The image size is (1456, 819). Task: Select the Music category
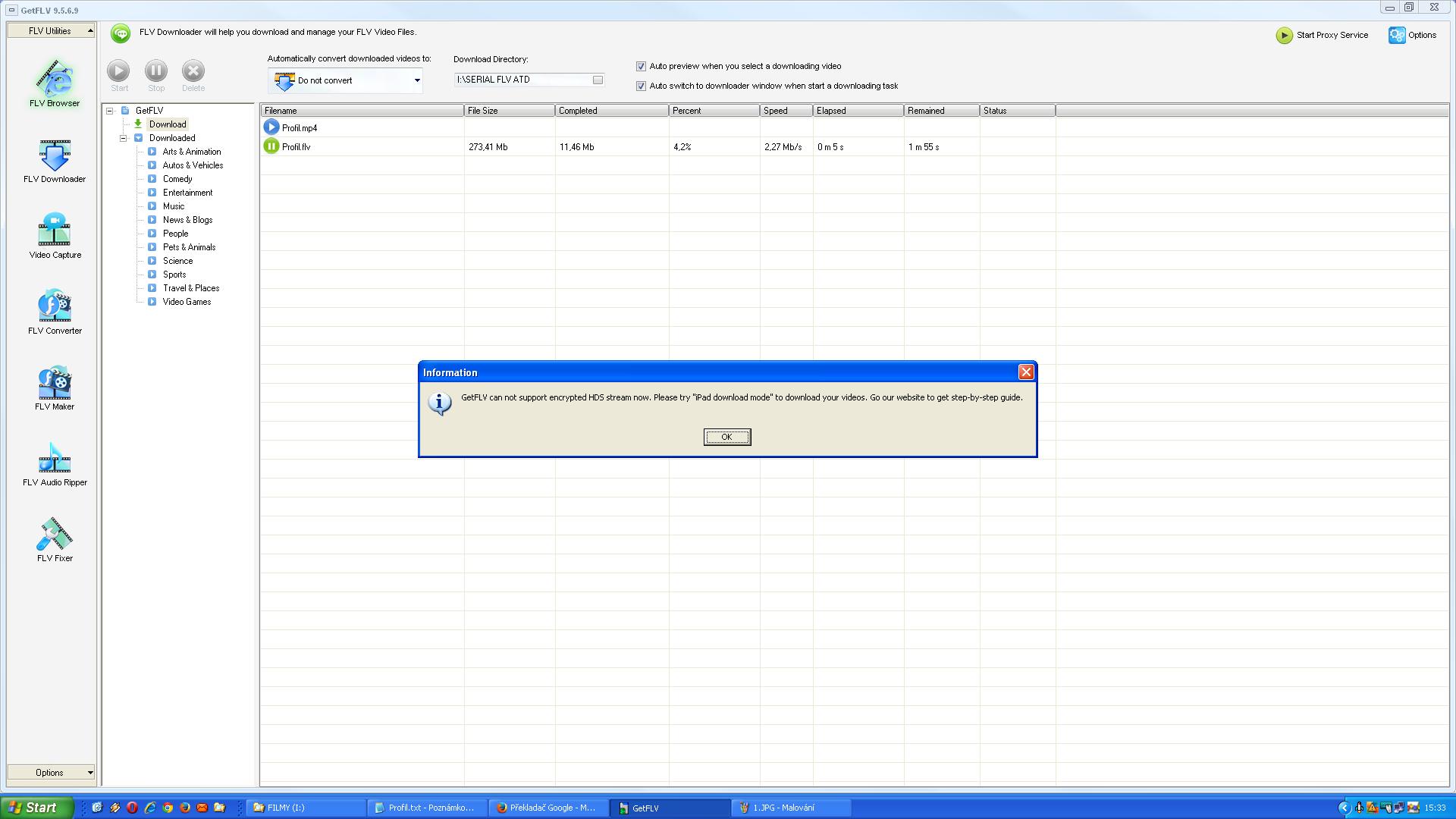[x=174, y=206]
